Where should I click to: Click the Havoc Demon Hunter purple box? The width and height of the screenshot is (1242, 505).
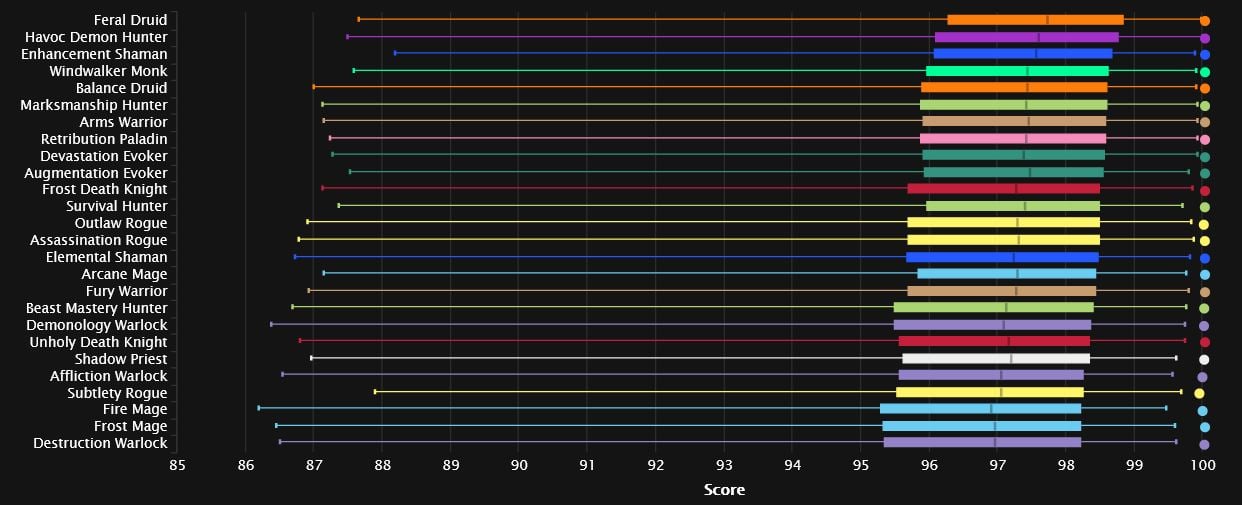coord(1027,37)
